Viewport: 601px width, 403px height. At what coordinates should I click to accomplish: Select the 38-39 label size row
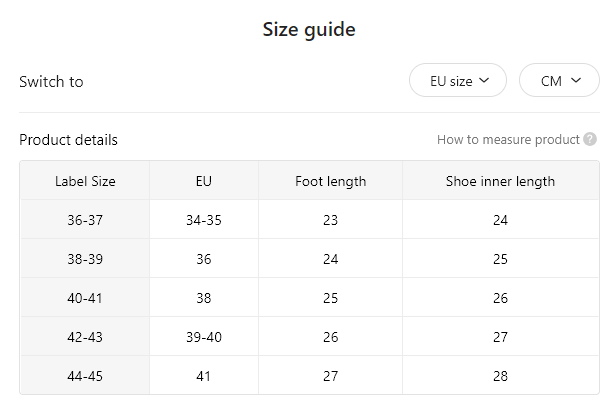[x=310, y=259]
